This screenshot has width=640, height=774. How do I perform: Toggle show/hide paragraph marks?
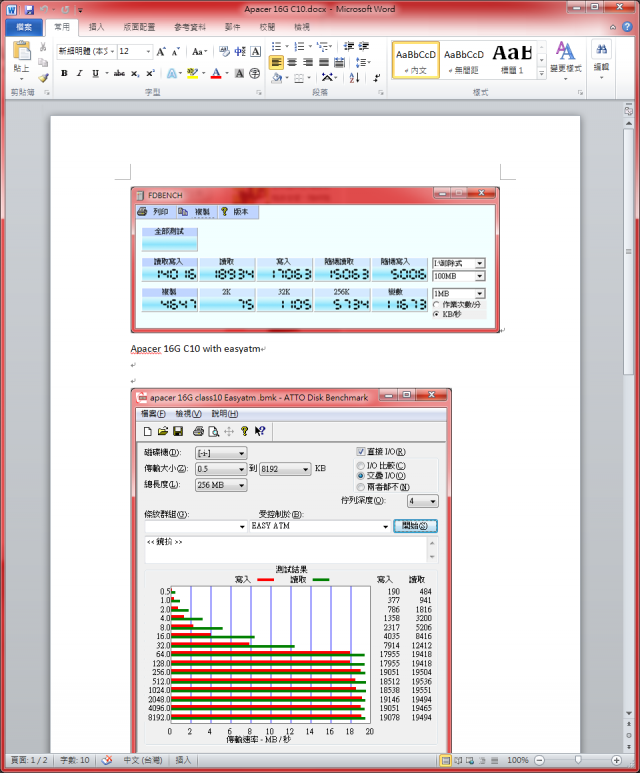click(376, 77)
